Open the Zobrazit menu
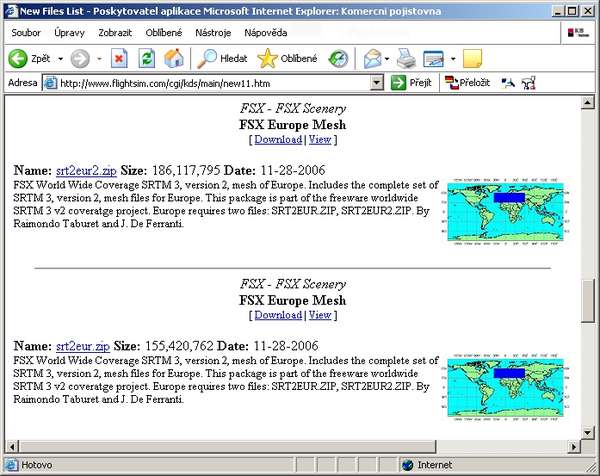Screen dimensions: 600x476 (x=115, y=33)
